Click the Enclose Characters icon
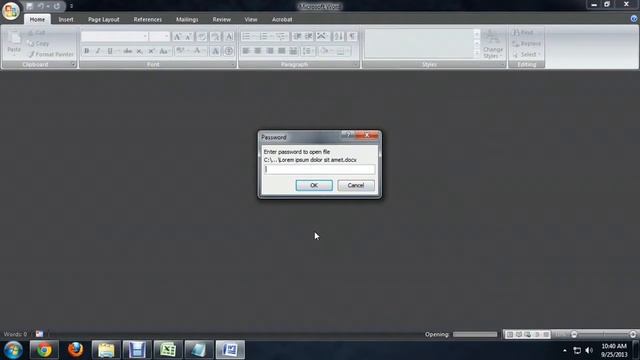The image size is (640, 360). coord(229,51)
